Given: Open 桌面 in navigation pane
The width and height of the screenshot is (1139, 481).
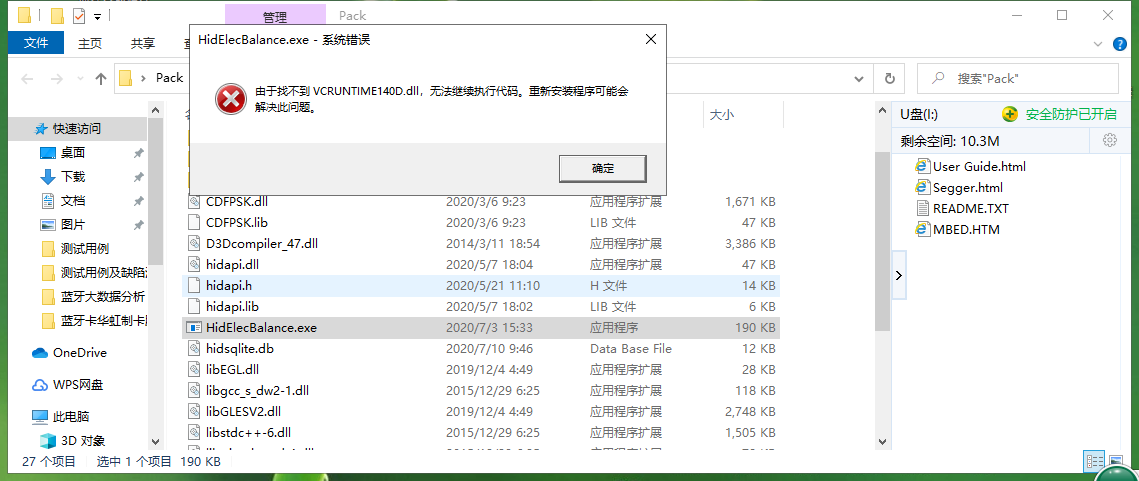Looking at the screenshot, I should tap(73, 153).
